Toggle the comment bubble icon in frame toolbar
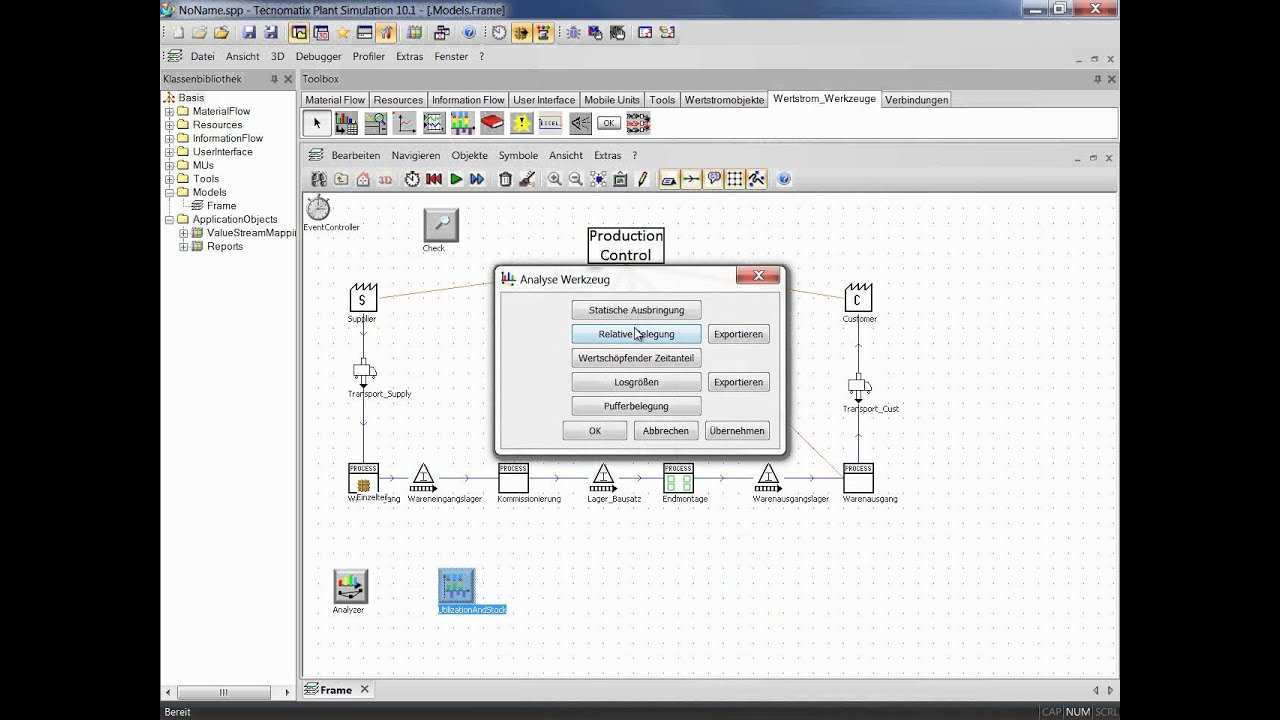1280x720 pixels. point(713,179)
